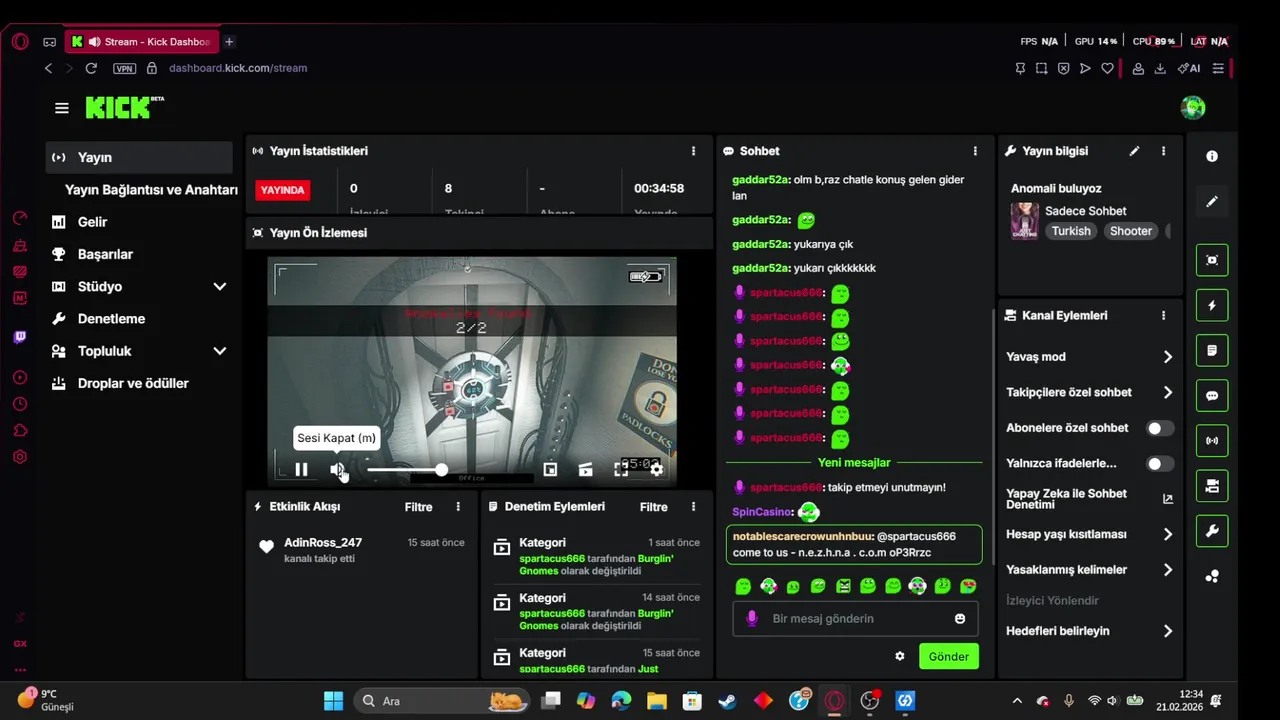Open Yayın bilgisi options menu
This screenshot has width=1280, height=720.
pyautogui.click(x=1163, y=151)
